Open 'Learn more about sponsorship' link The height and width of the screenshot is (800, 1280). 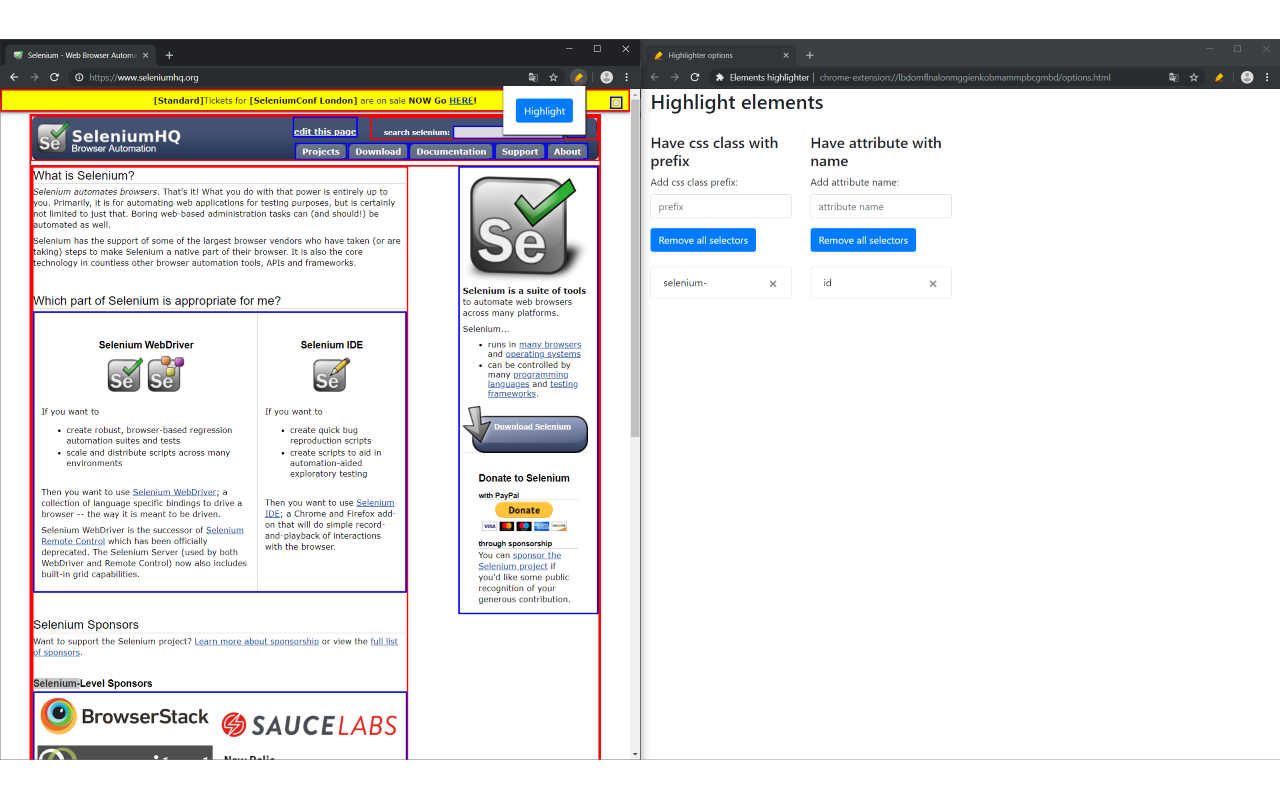[x=257, y=641]
